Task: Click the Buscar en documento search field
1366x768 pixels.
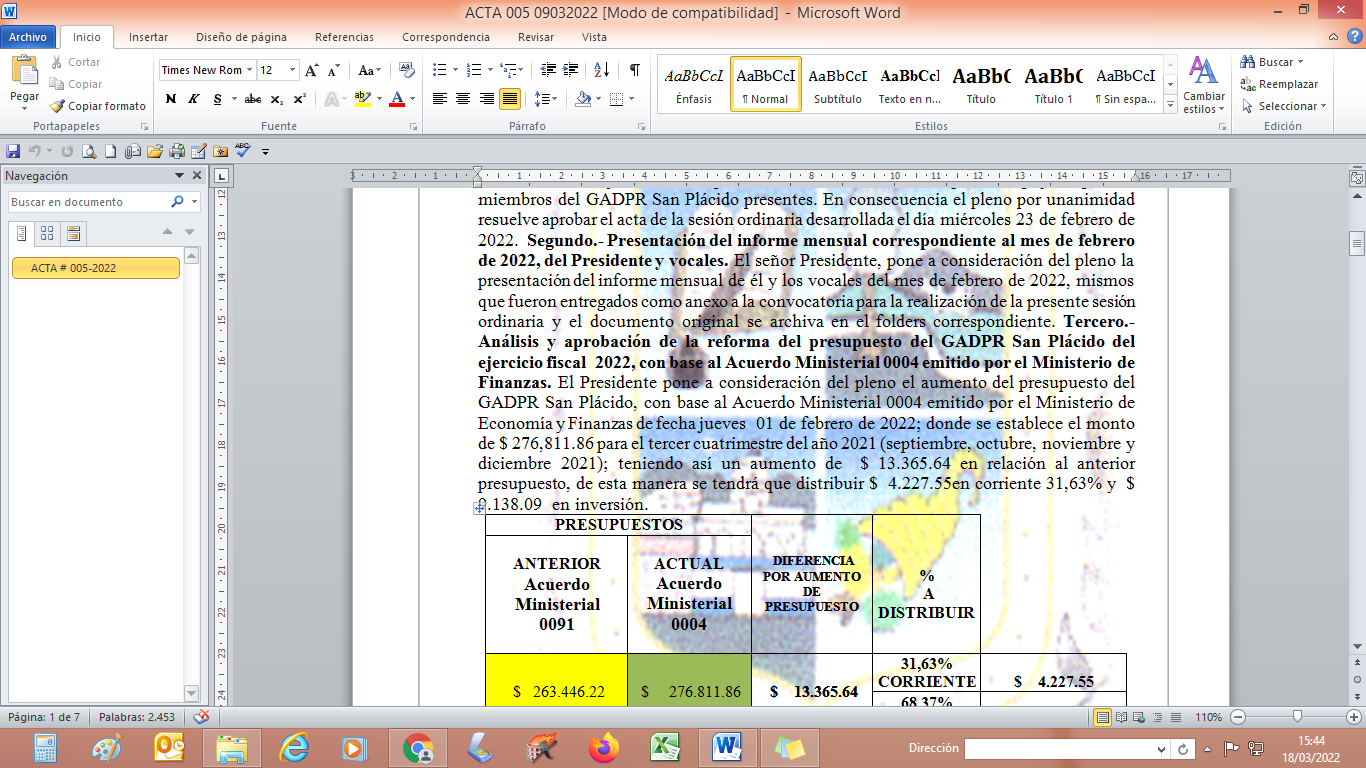Action: pos(88,202)
